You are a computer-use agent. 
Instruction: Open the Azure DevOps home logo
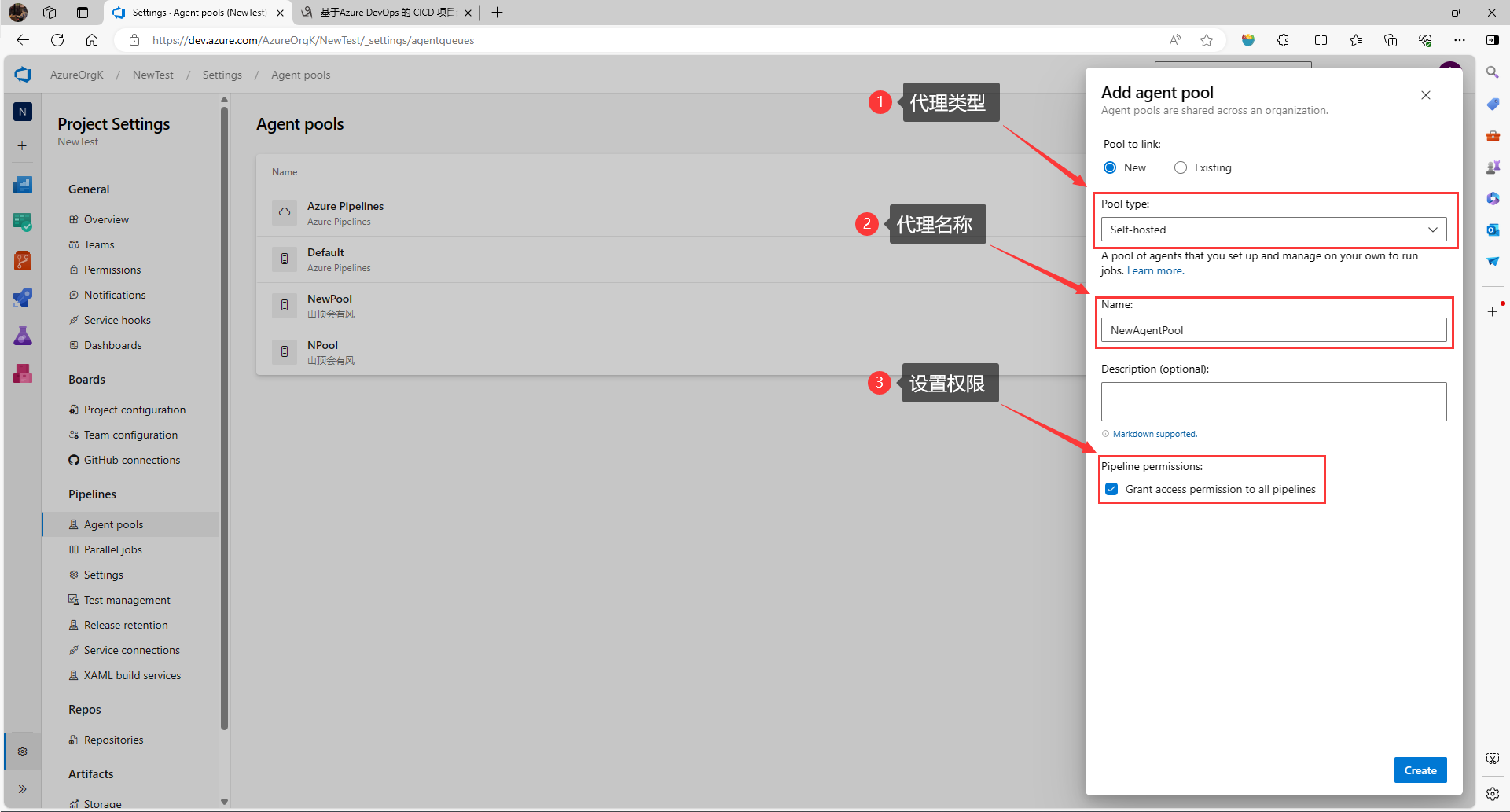[23, 75]
